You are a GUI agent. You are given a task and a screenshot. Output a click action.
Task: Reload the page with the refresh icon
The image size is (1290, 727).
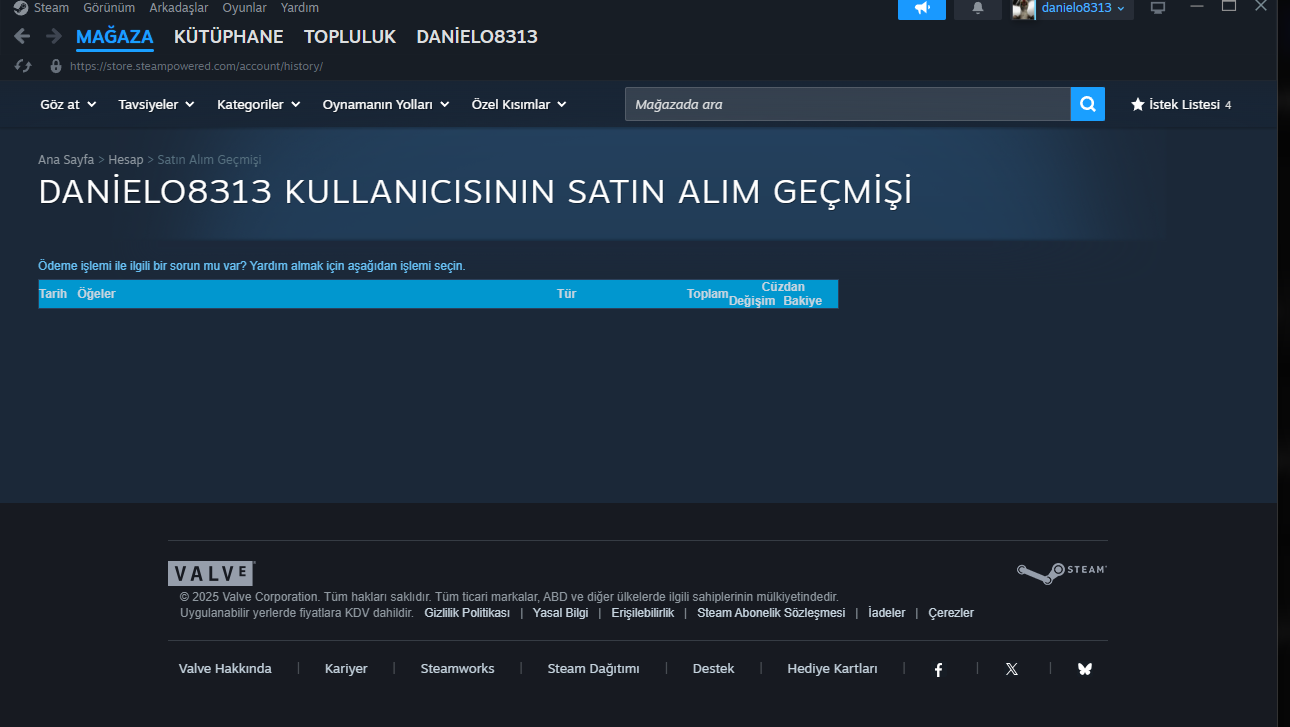(23, 66)
